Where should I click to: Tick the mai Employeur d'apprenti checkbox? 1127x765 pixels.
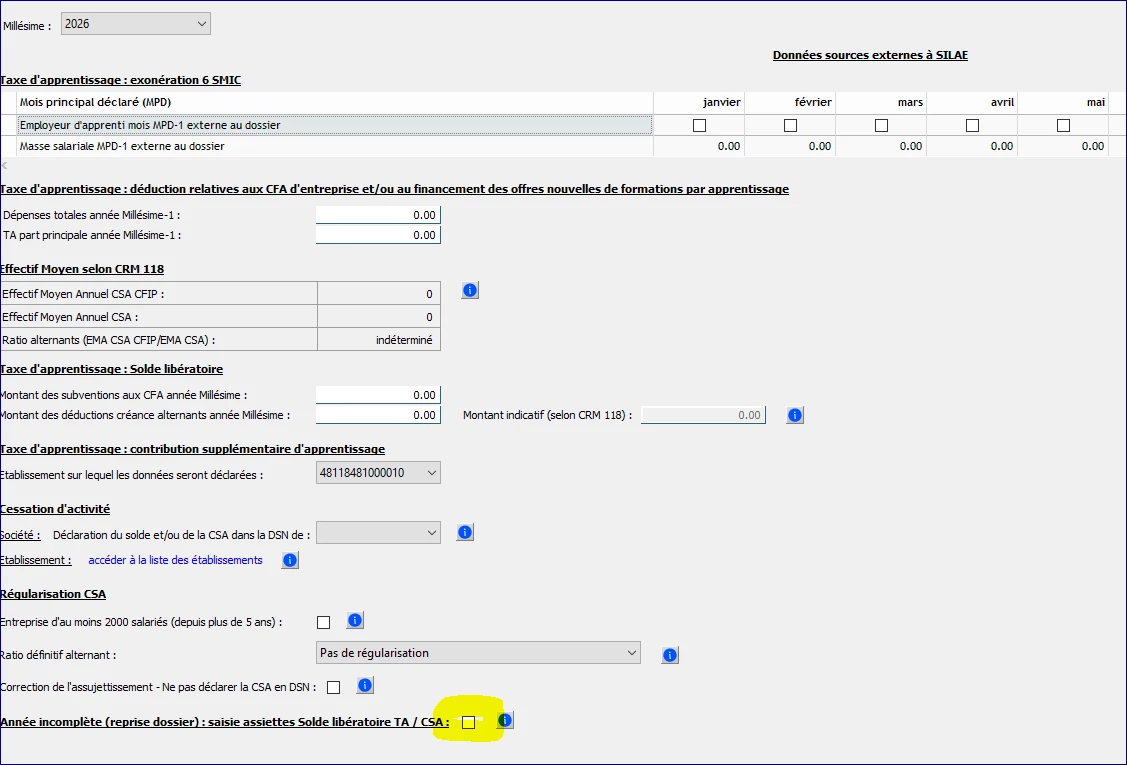[1064, 125]
